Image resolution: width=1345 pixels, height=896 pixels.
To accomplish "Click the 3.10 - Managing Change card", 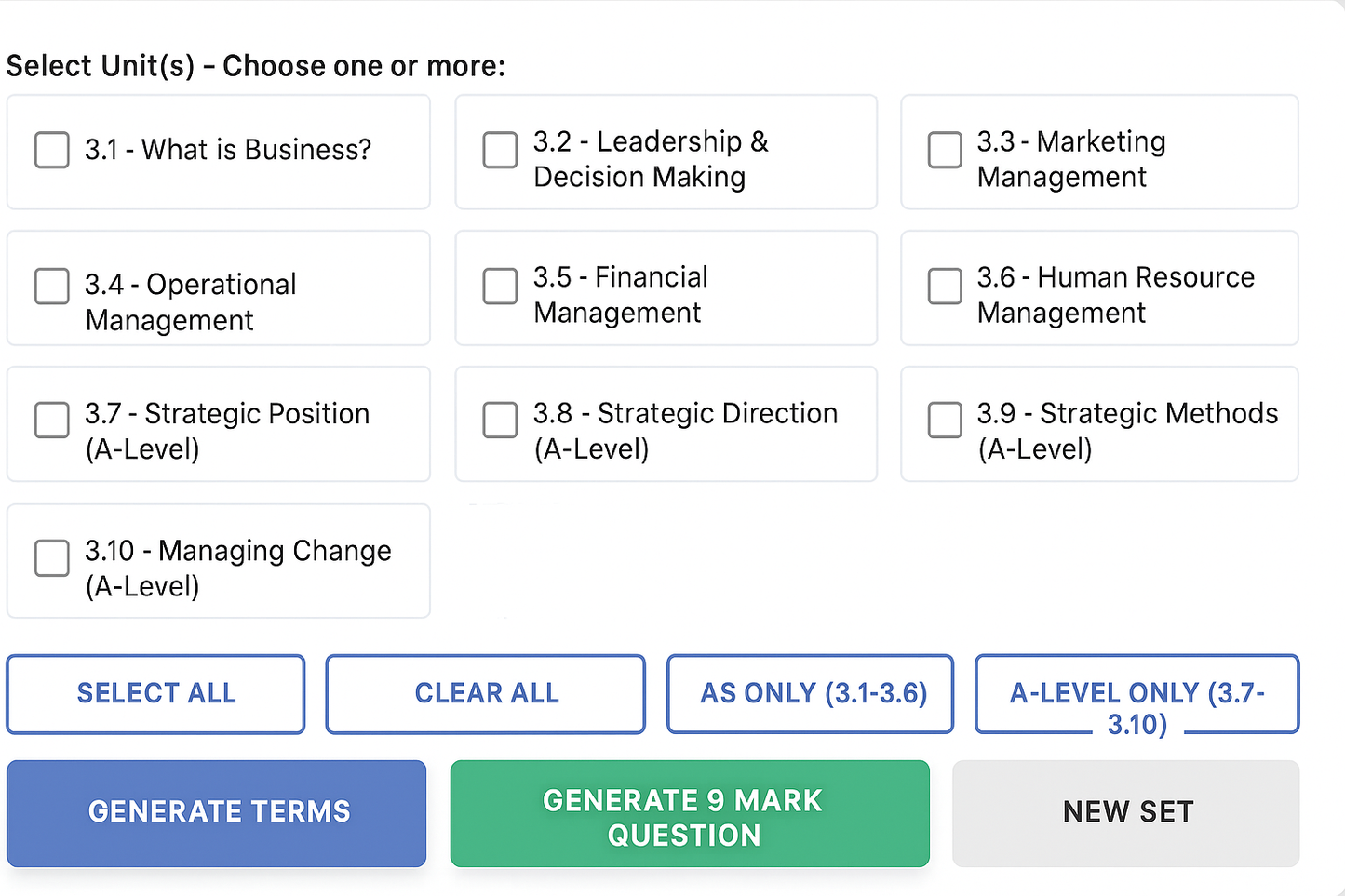I will (218, 560).
